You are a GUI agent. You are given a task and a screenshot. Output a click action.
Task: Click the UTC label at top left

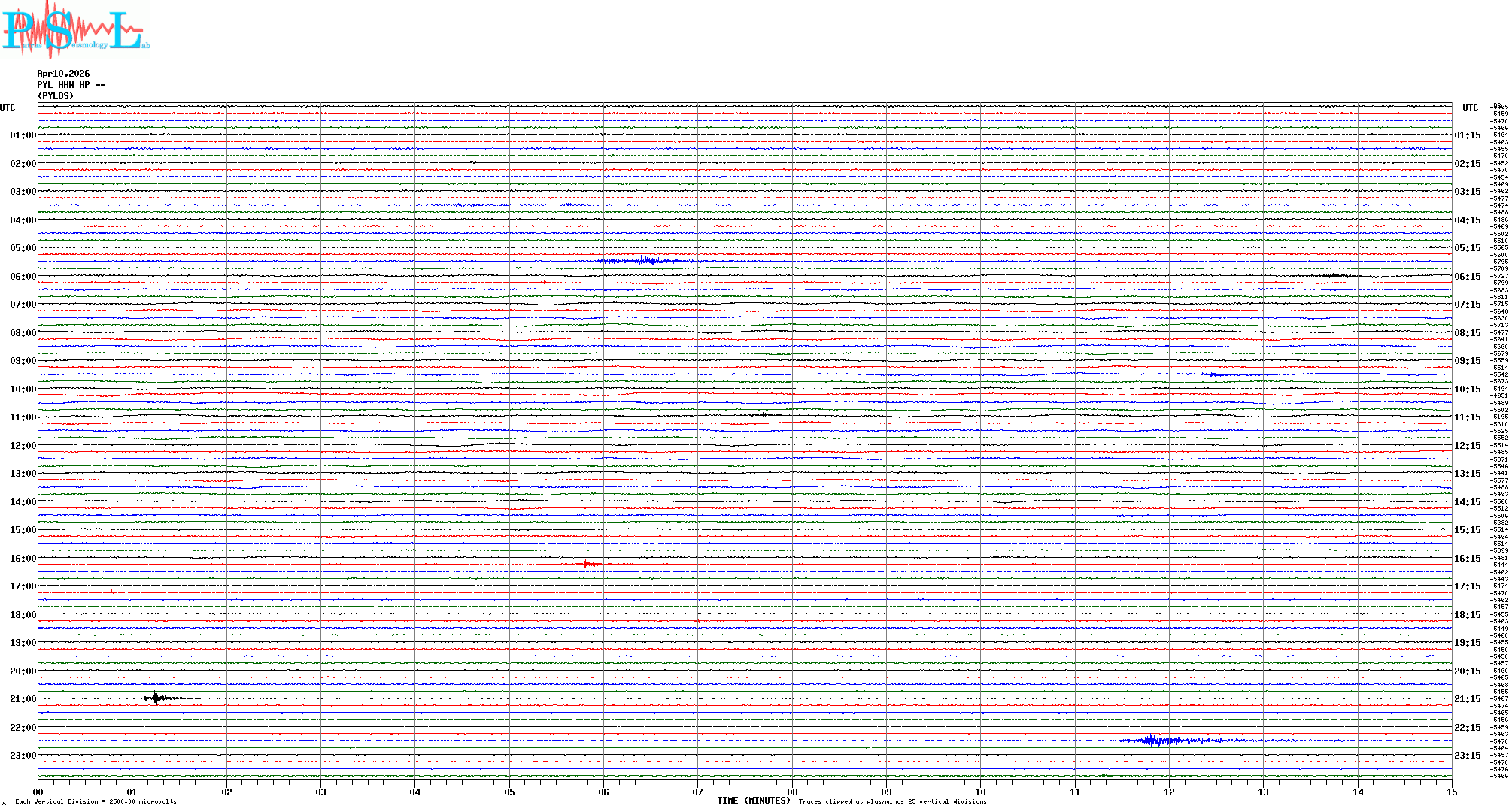coord(8,108)
